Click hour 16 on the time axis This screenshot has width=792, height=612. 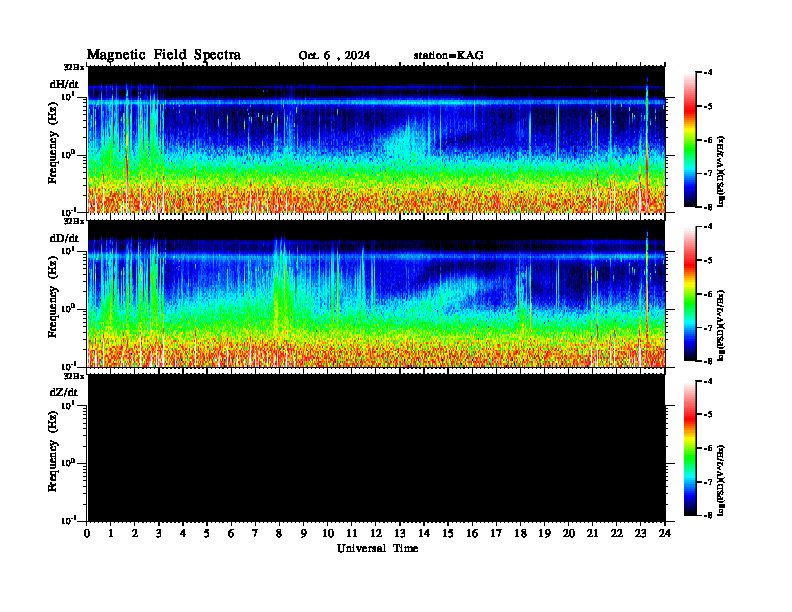pyautogui.click(x=472, y=534)
